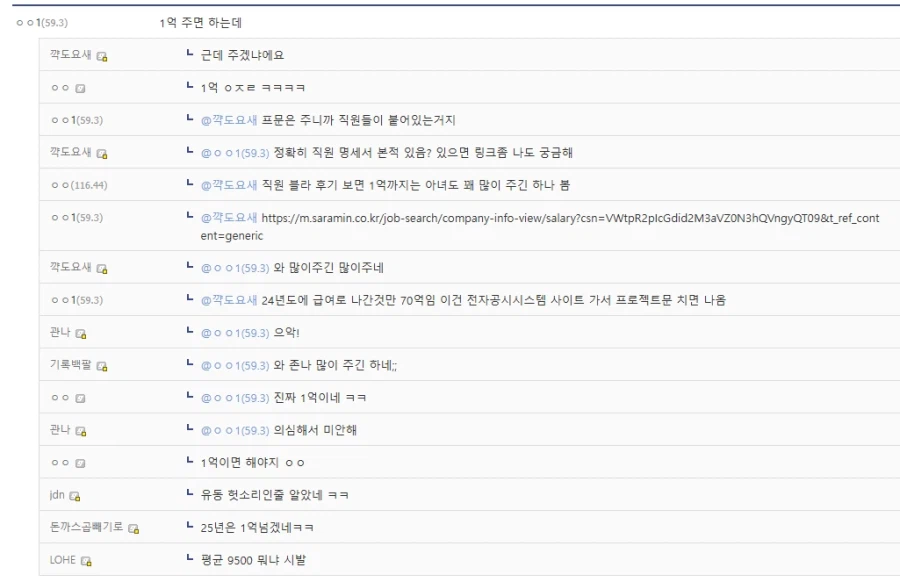Click gallog icon beside ㅇㅇ in '1억이면 해야지' row
The image size is (900, 582).
point(76,463)
